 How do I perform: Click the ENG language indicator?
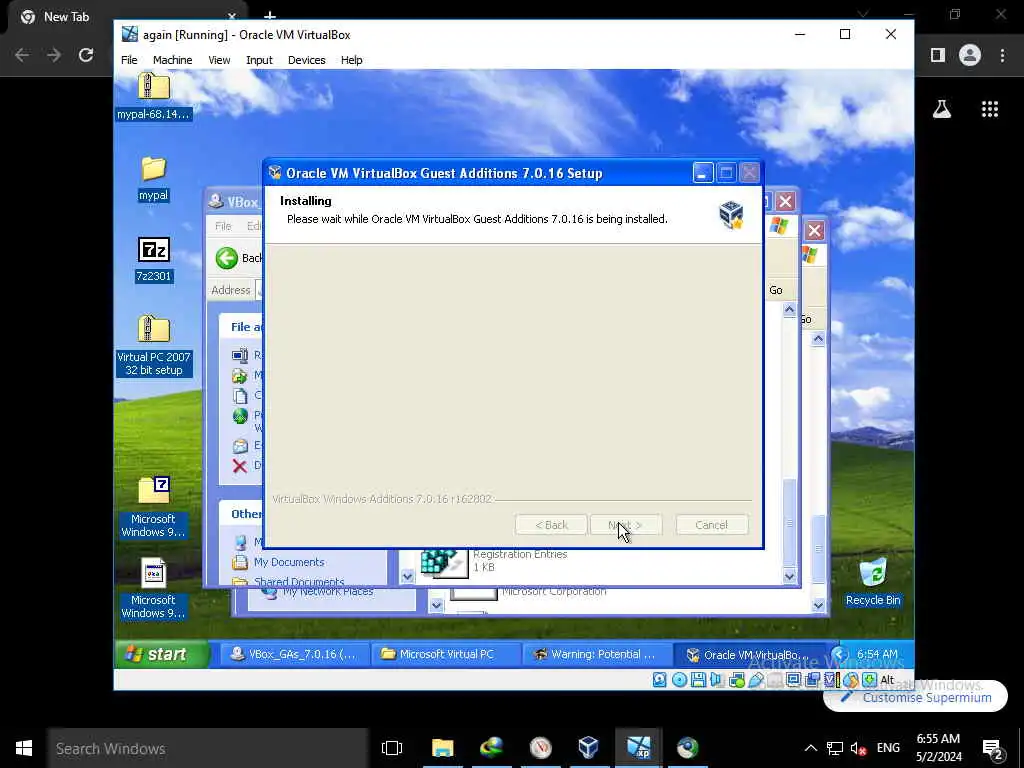click(888, 748)
